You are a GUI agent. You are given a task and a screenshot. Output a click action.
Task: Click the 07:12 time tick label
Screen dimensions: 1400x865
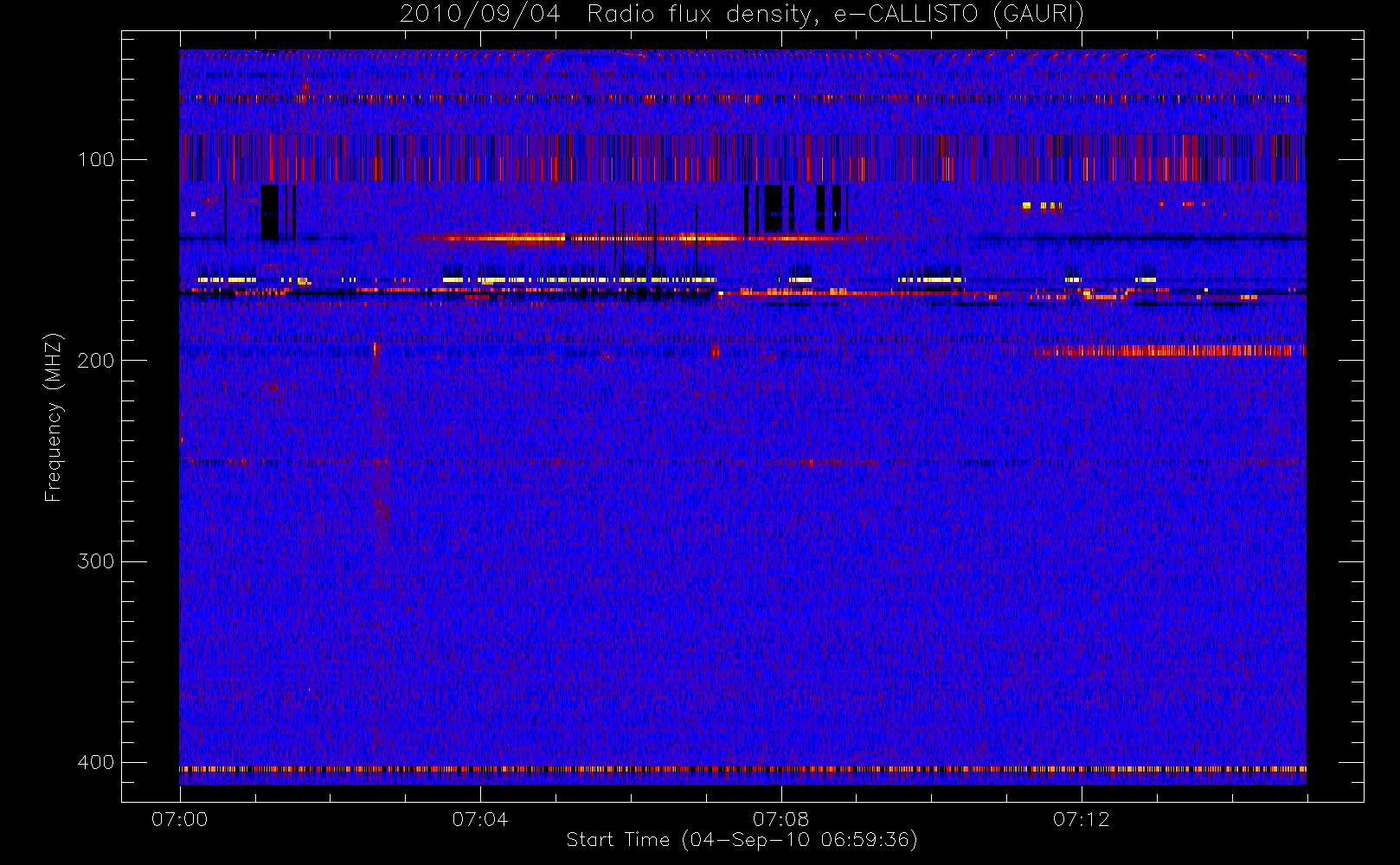(1081, 819)
